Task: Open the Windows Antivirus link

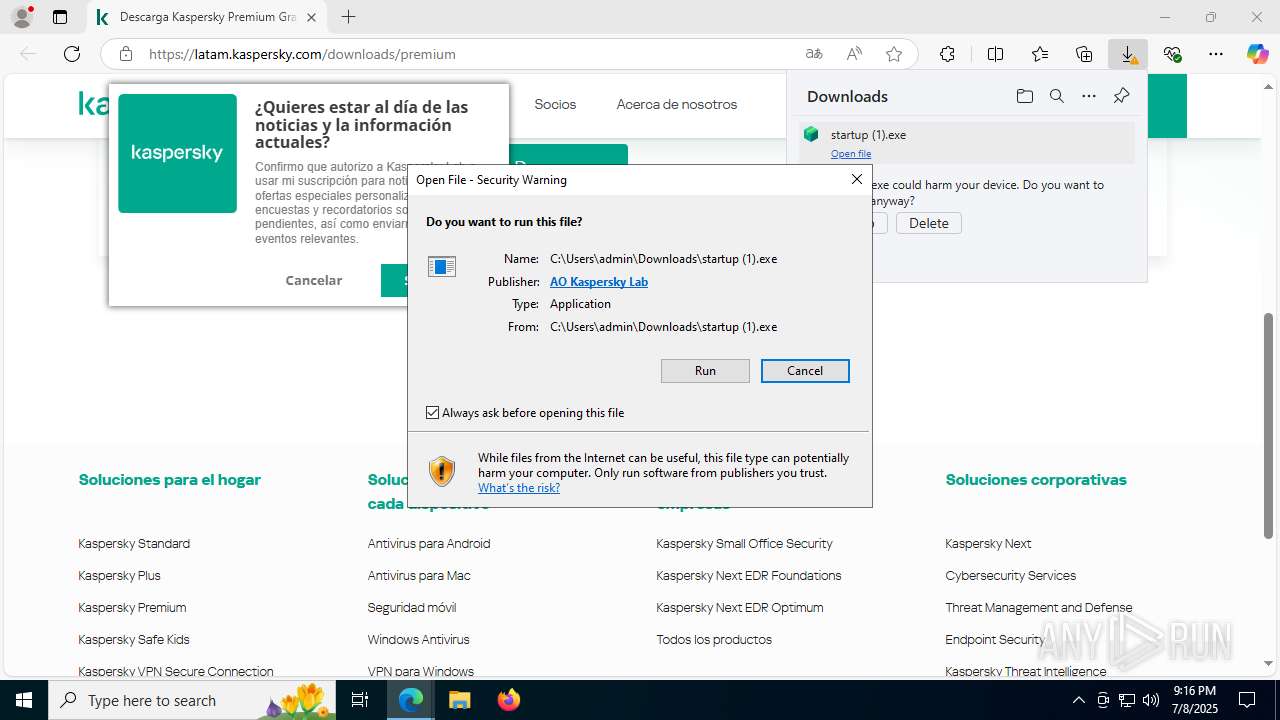Action: click(418, 639)
